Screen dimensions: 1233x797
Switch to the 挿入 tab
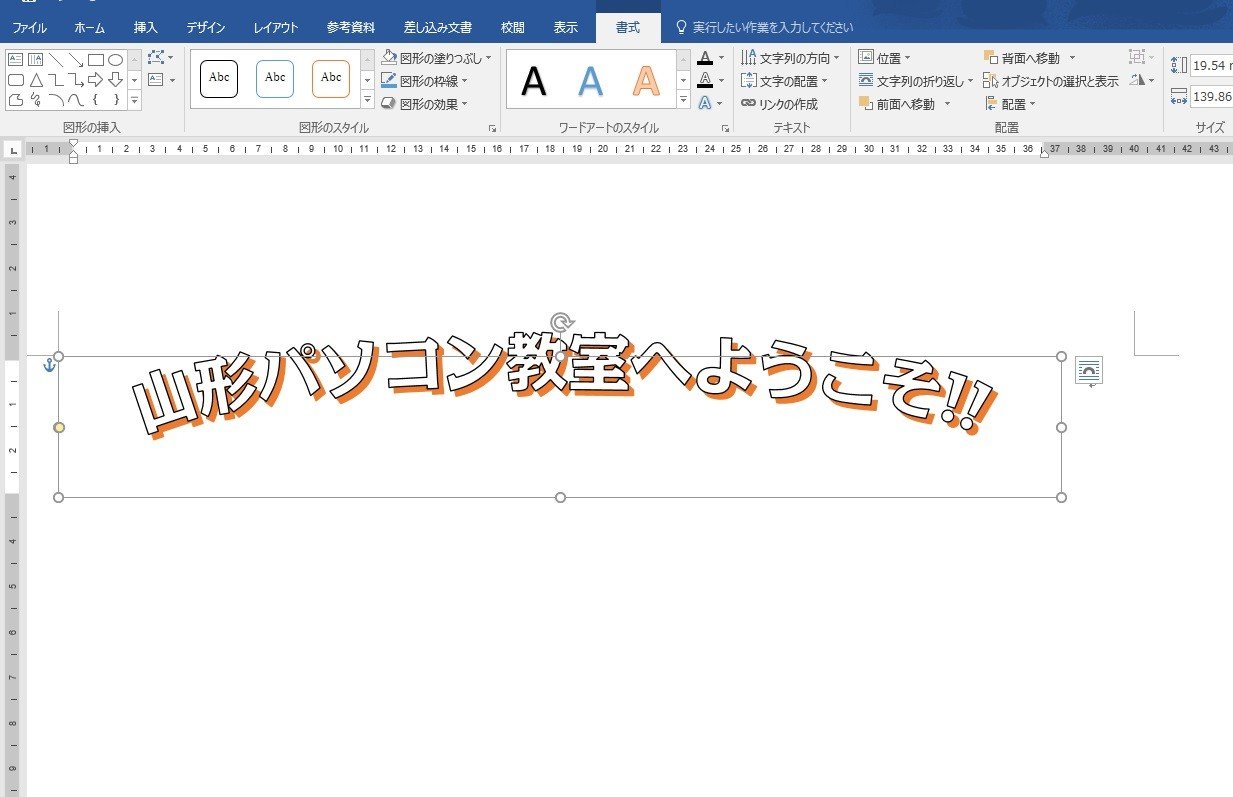pyautogui.click(x=146, y=28)
